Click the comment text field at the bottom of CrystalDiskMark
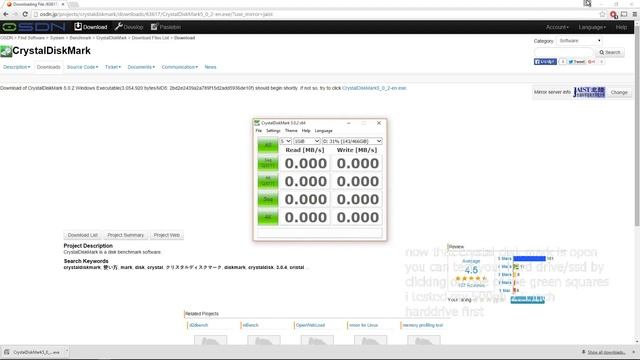The height and width of the screenshot is (360, 640). point(320,233)
